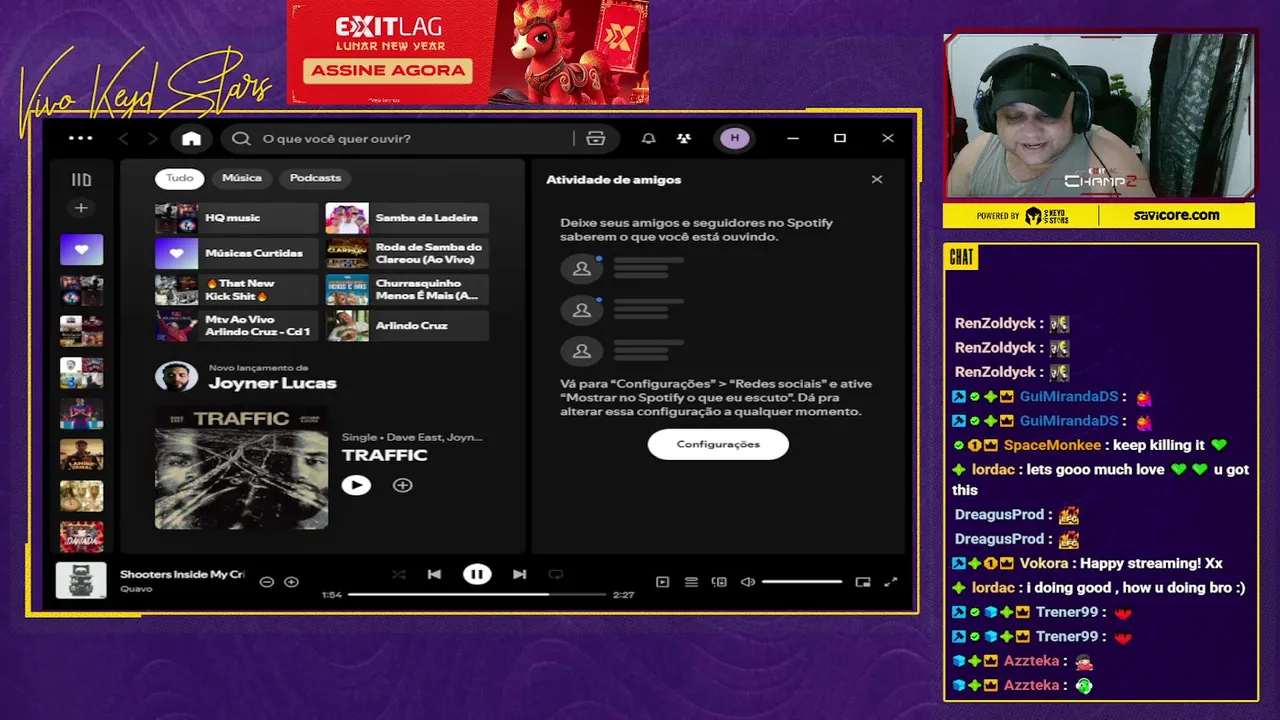This screenshot has height=720, width=1280.
Task: Adjust the volume slider
Action: pyautogui.click(x=802, y=582)
